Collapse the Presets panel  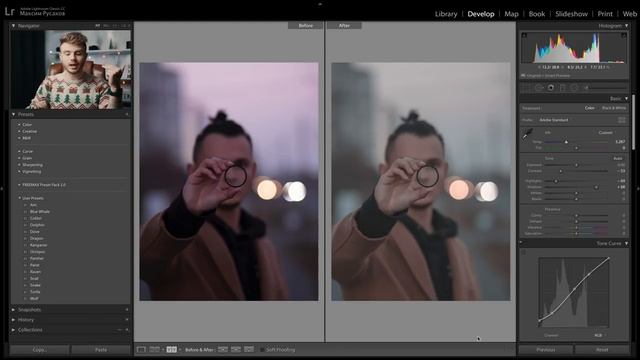pos(13,114)
